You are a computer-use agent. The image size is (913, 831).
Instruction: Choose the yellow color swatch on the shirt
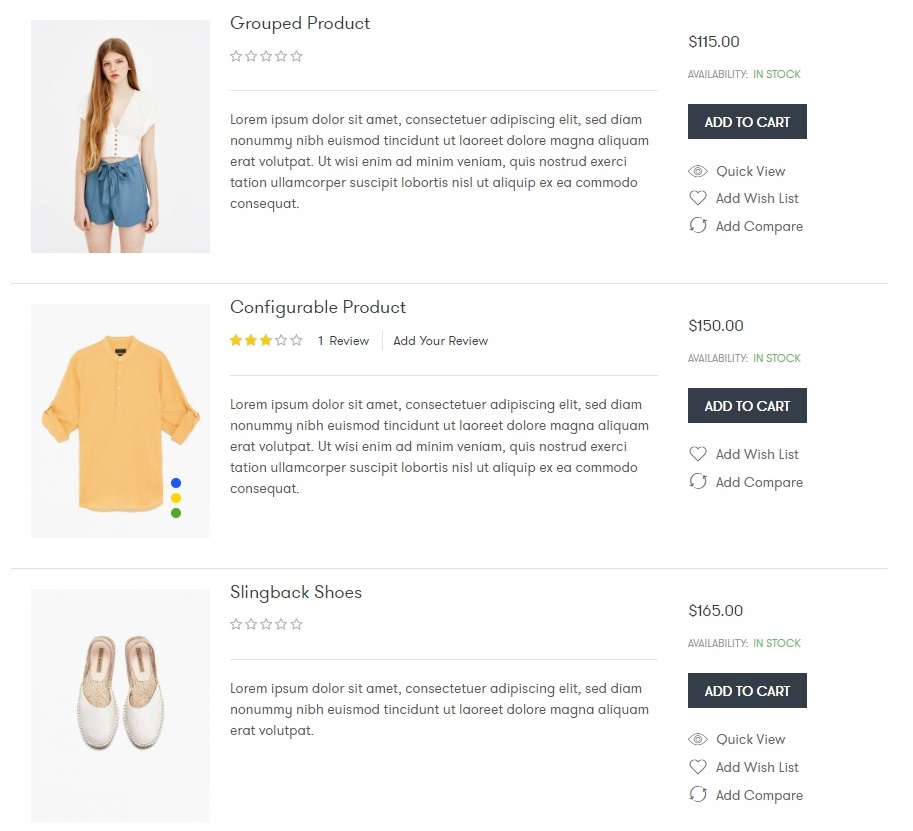(176, 498)
